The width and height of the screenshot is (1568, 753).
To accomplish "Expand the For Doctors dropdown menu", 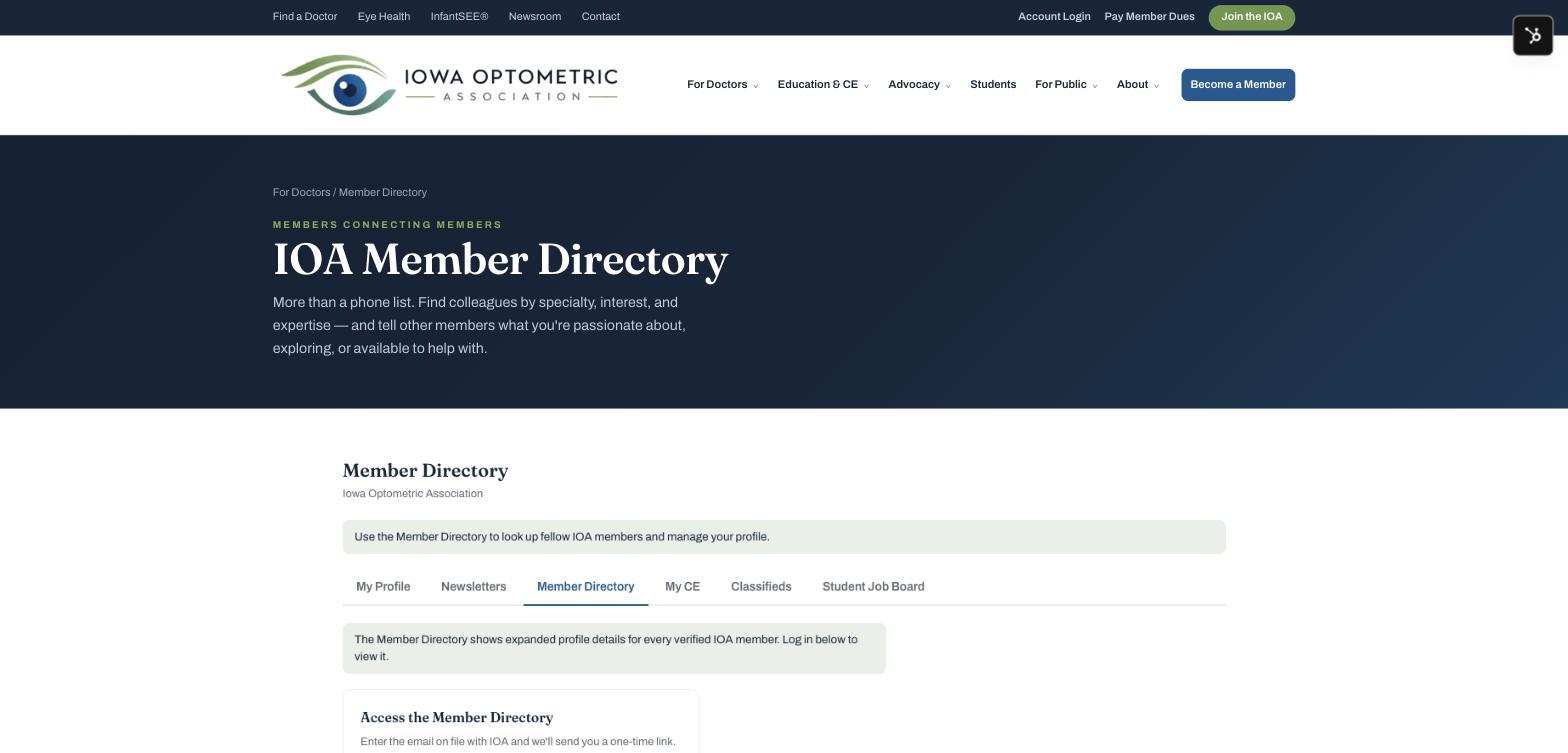I will (722, 85).
